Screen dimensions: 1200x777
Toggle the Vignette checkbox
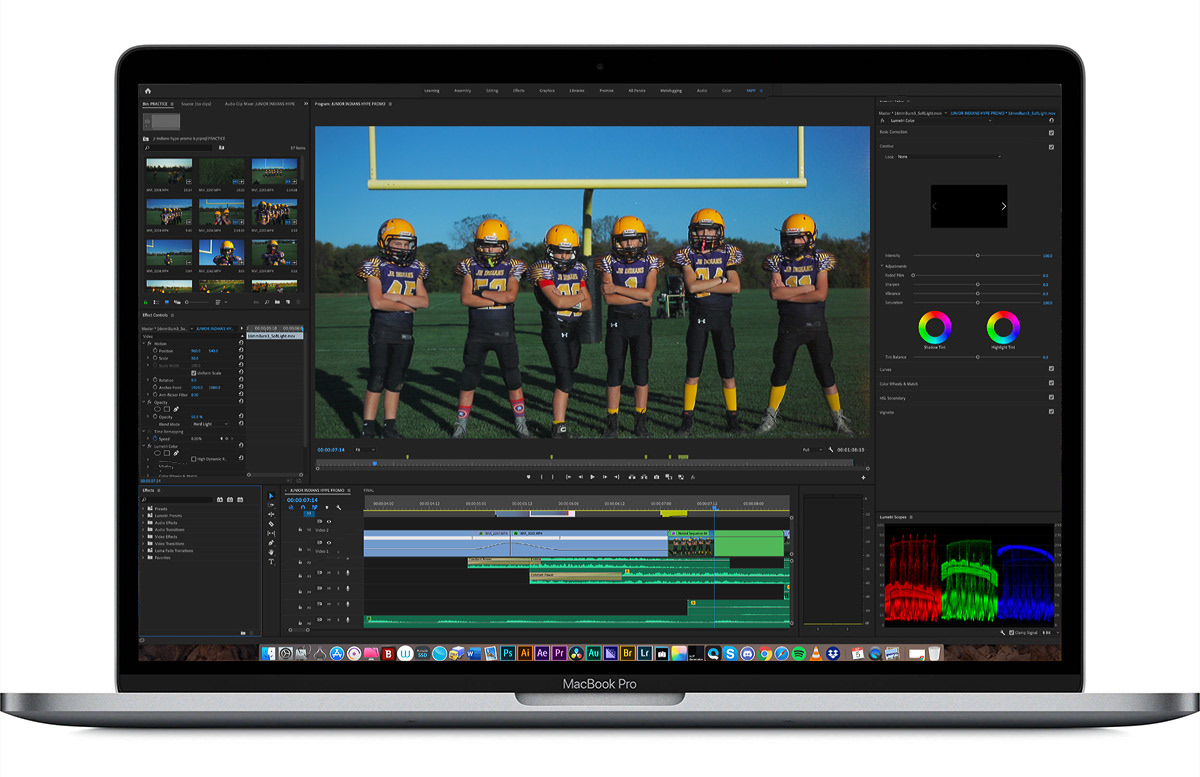[1051, 412]
